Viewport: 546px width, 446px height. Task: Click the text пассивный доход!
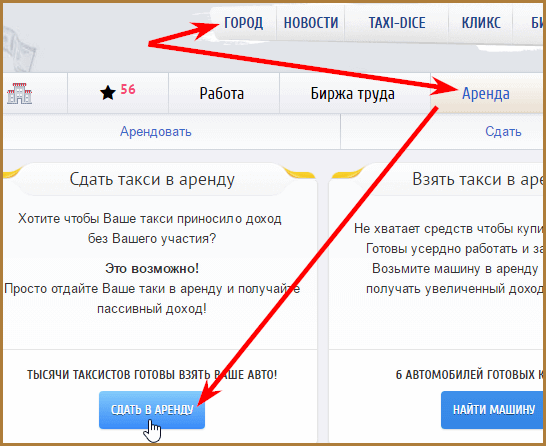pos(152,309)
